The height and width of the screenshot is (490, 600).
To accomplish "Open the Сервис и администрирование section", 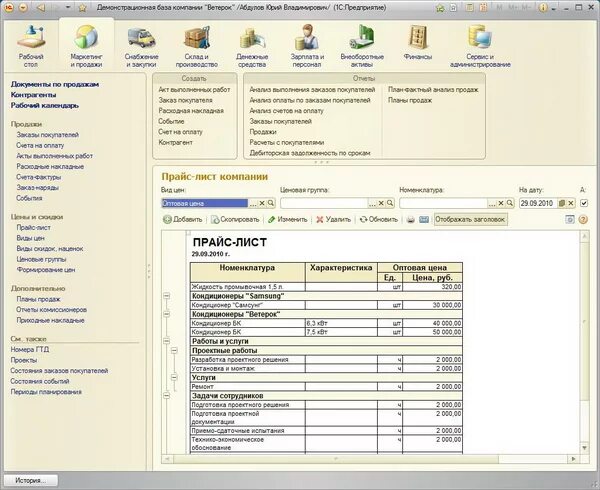I will (x=480, y=46).
